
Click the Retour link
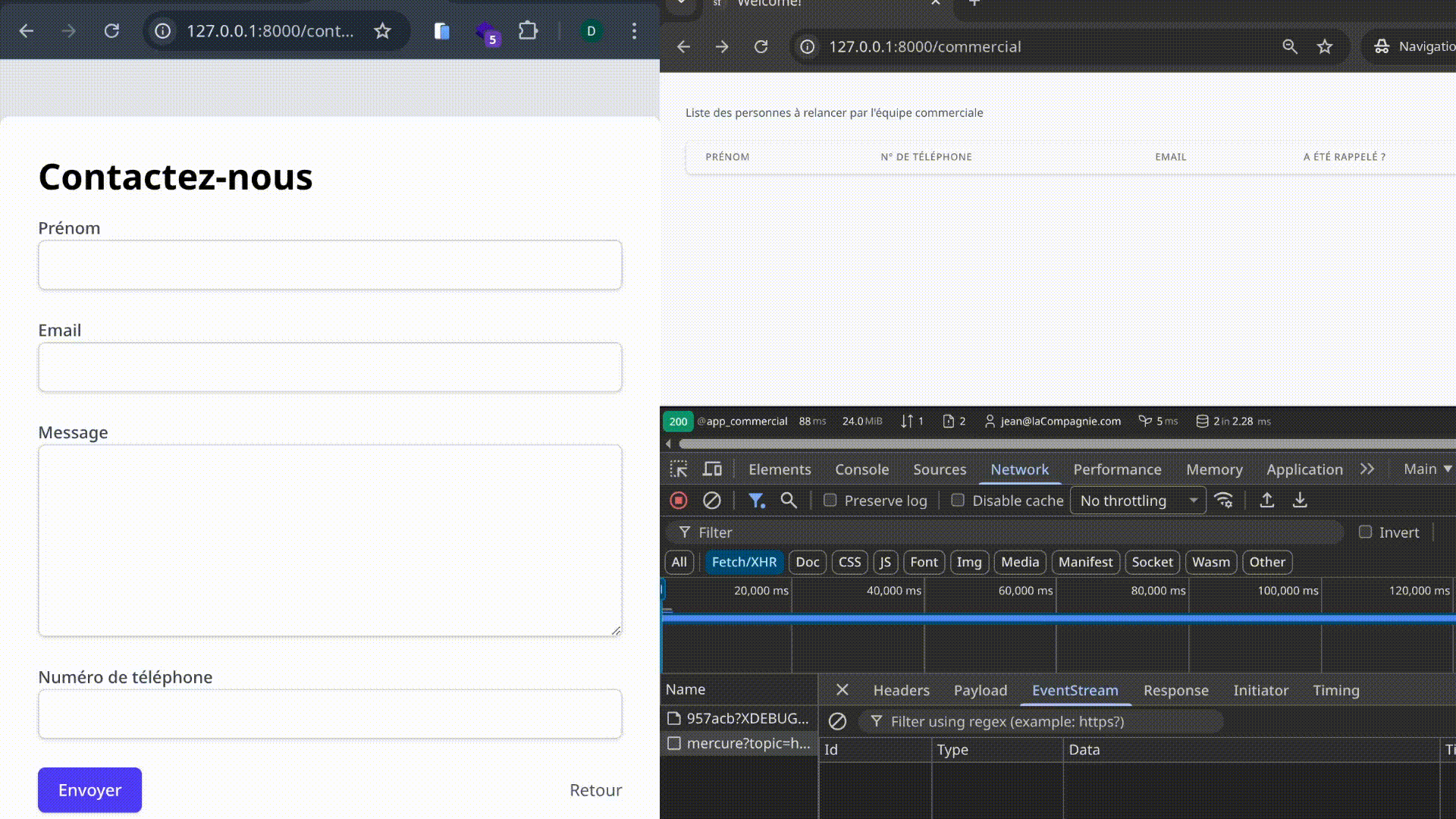pos(595,790)
